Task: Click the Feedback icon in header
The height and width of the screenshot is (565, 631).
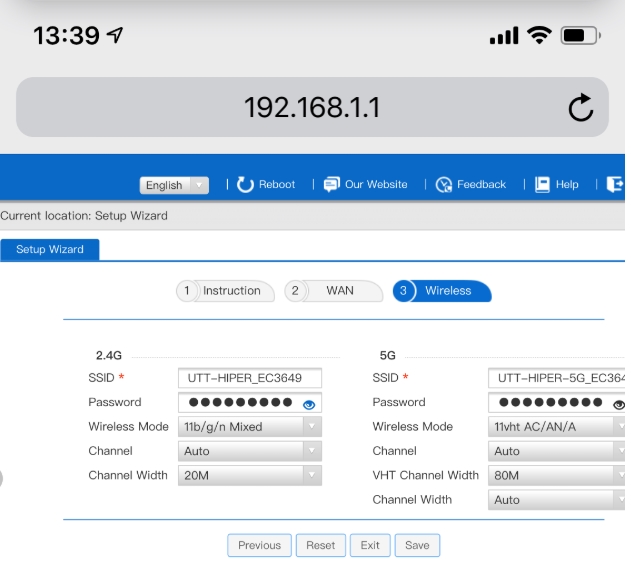Action: (x=445, y=184)
